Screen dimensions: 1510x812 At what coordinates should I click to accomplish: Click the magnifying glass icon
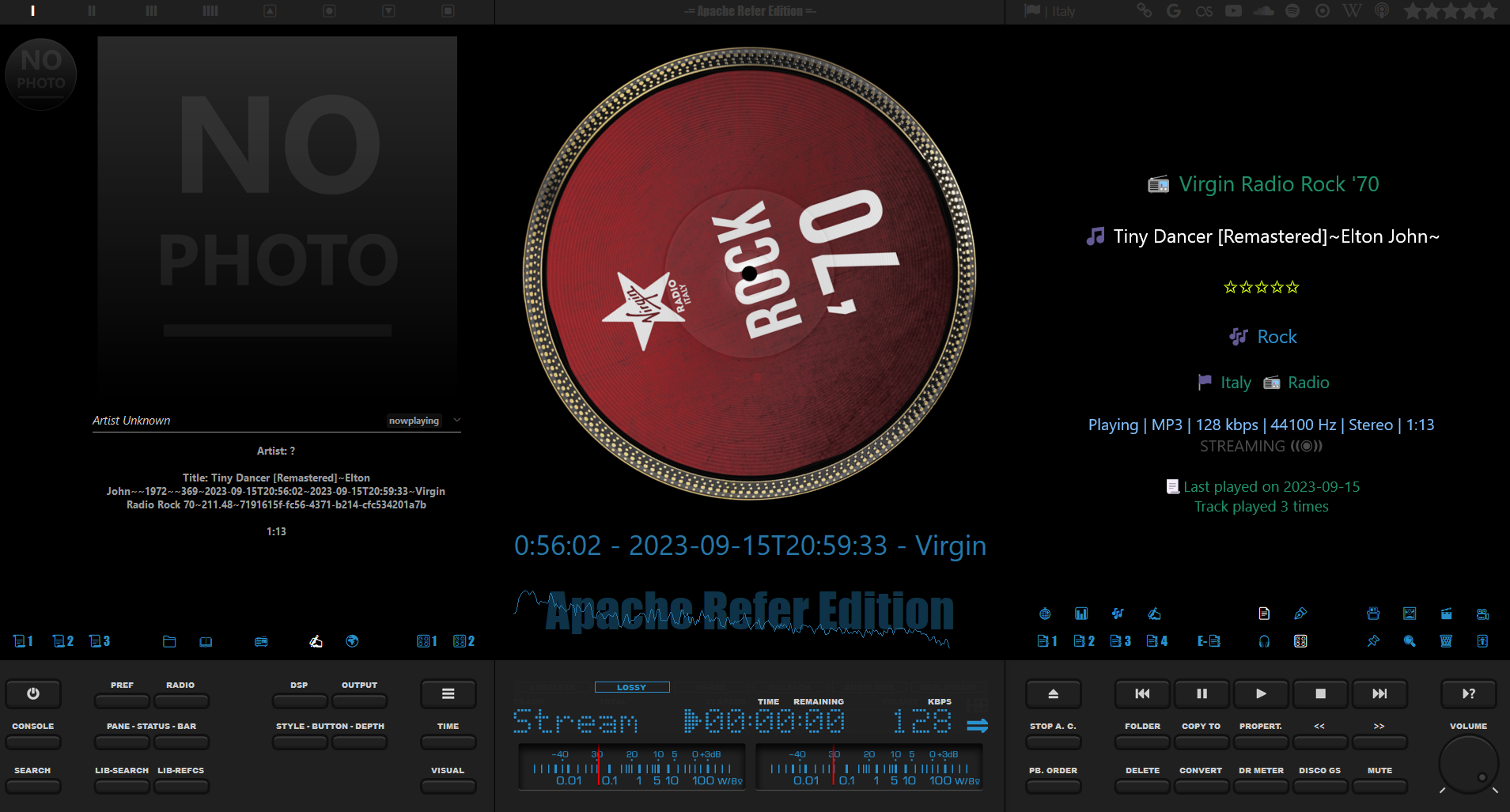1410,641
